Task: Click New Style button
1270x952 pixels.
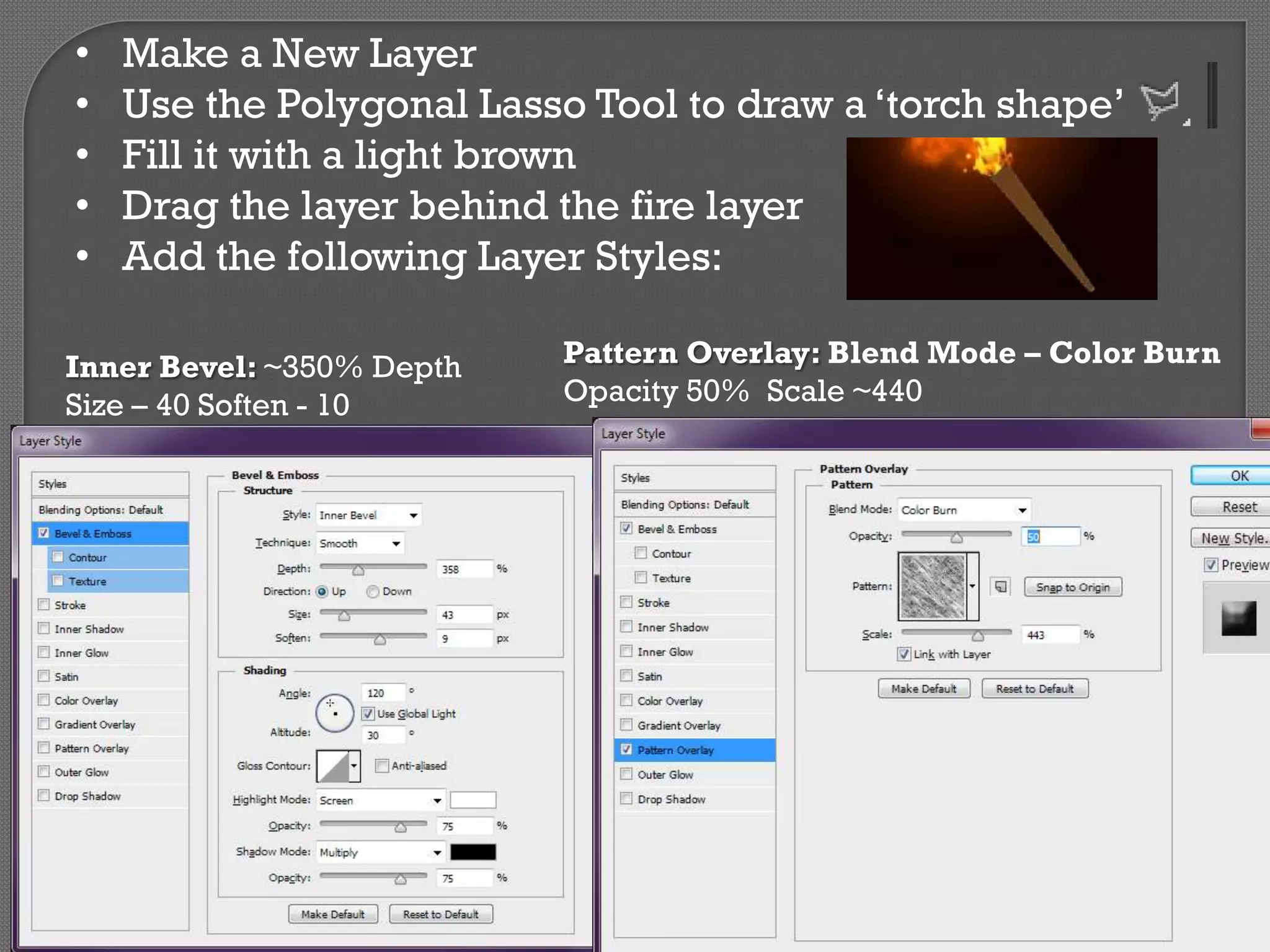Action: coord(1232,537)
